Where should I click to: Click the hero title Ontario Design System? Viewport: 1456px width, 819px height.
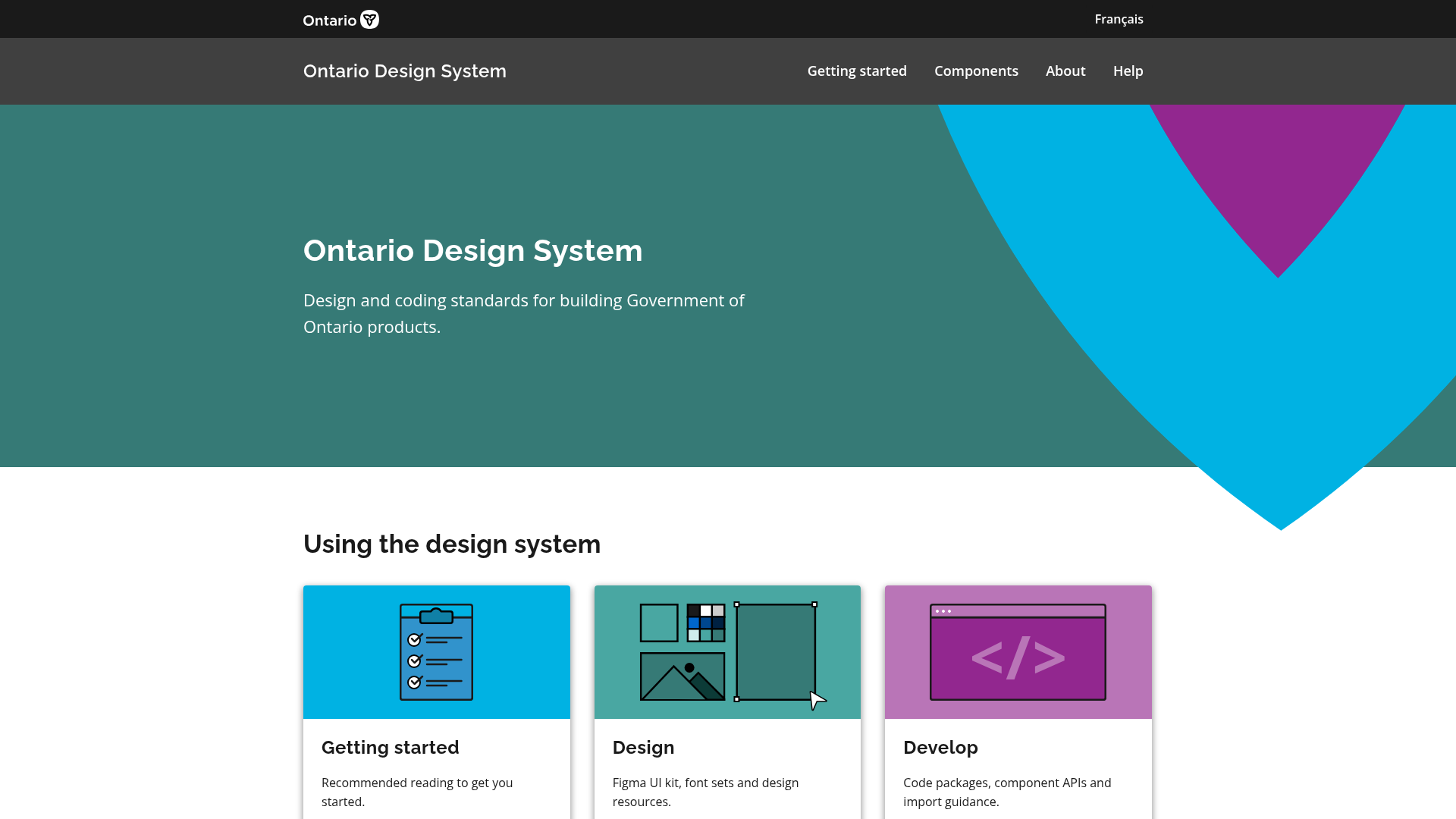click(x=472, y=250)
